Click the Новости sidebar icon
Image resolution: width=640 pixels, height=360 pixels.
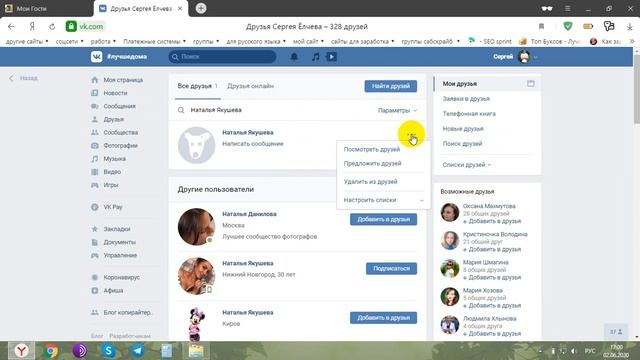click(x=95, y=93)
